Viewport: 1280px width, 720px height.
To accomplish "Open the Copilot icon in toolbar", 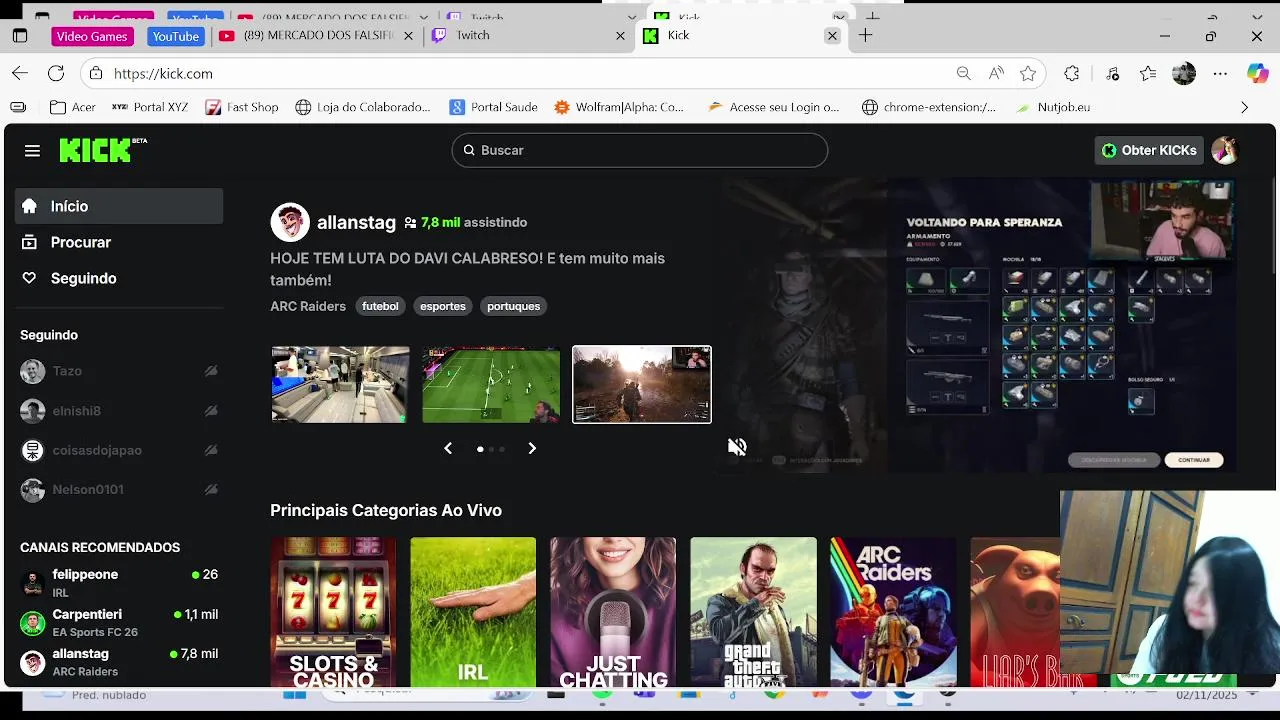I will 1257,74.
